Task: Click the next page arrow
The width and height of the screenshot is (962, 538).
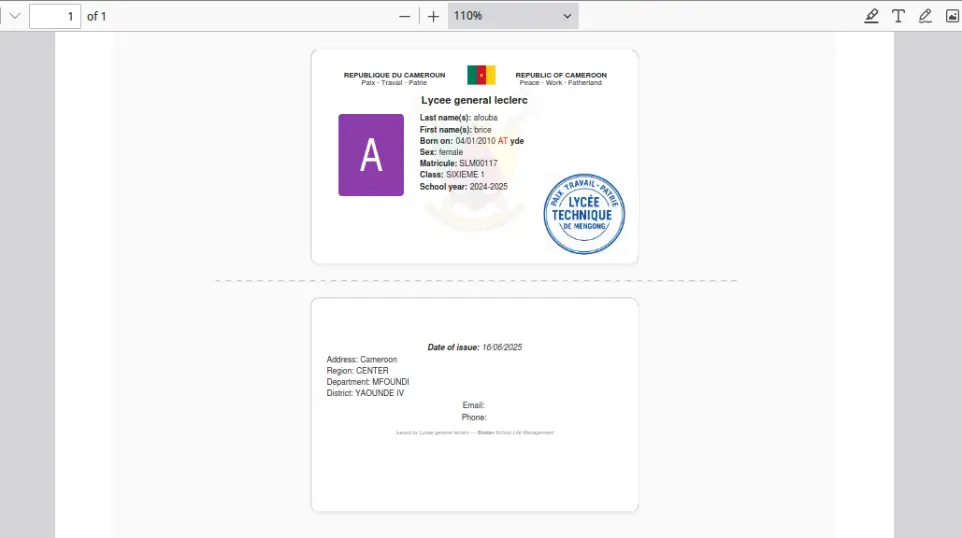Action: [x=14, y=16]
